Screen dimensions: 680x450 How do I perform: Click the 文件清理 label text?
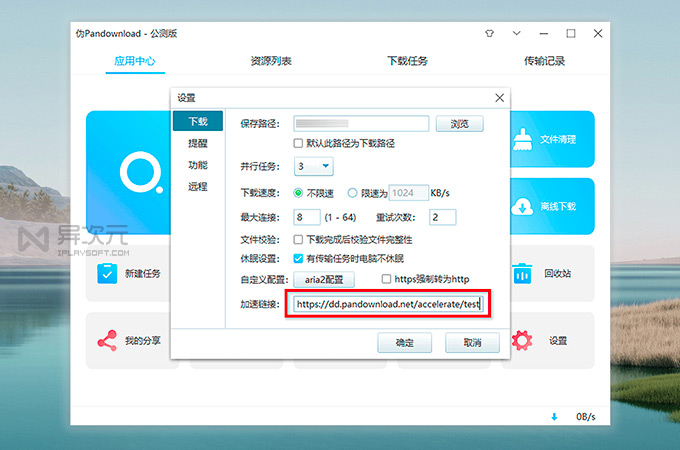[x=558, y=139]
